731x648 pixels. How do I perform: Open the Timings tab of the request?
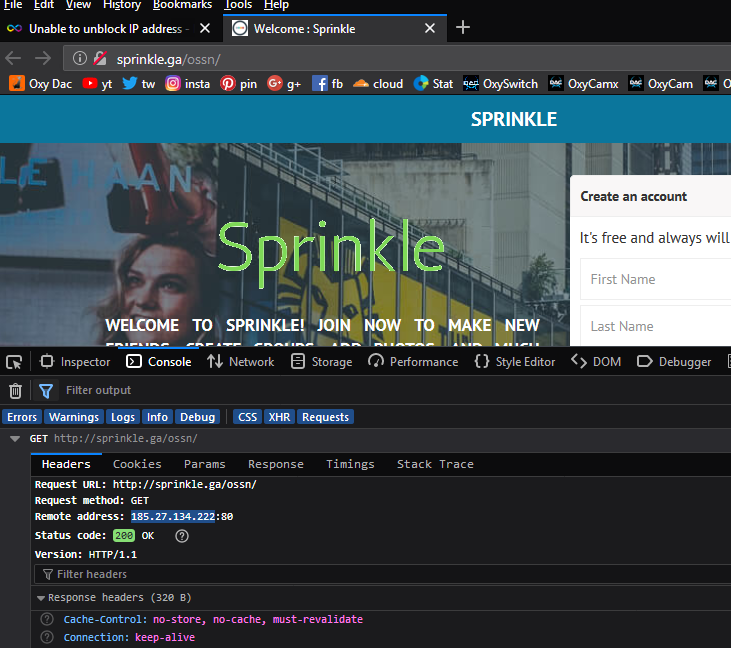click(350, 464)
